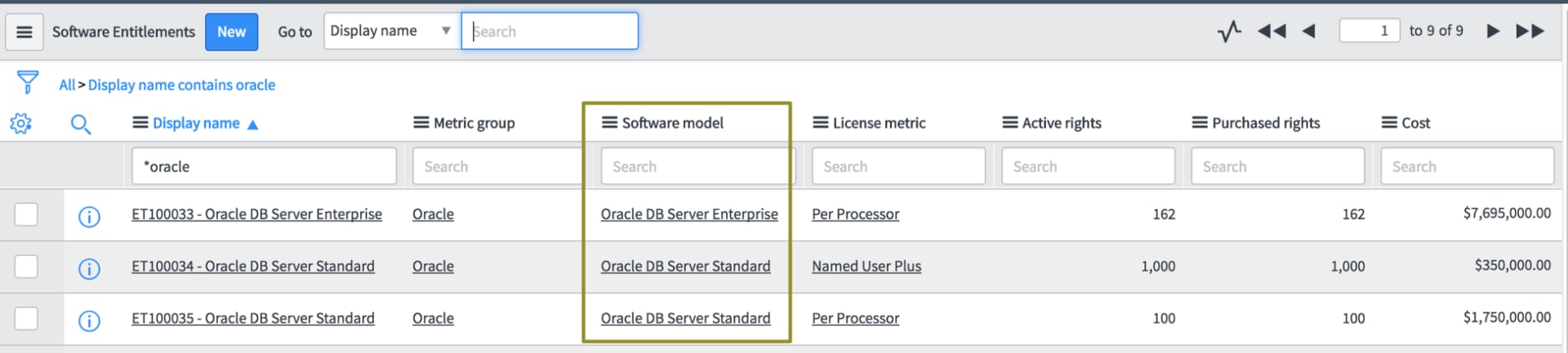
Task: Open Software model column menu icon
Action: (x=609, y=123)
